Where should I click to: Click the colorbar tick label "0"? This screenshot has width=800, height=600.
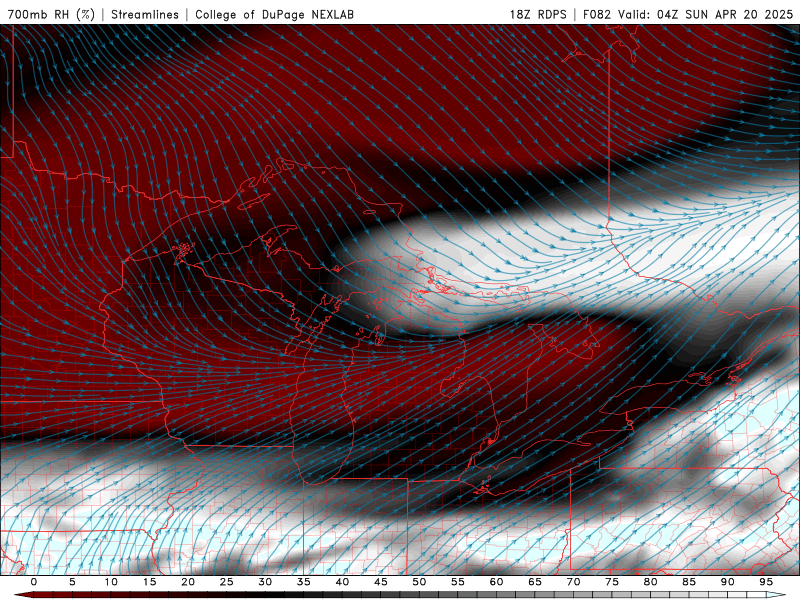34,582
